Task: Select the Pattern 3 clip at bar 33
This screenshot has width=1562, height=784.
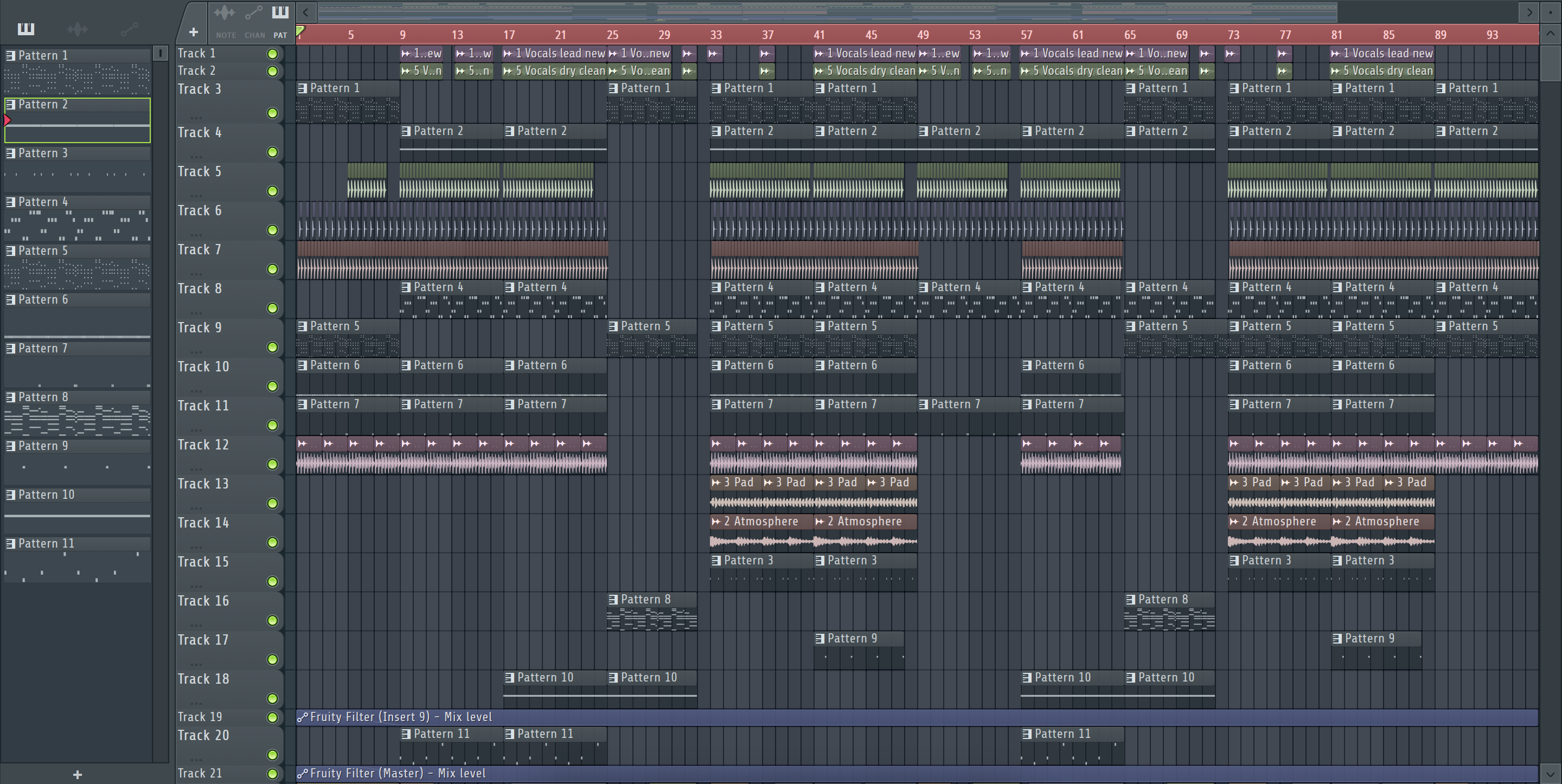Action: point(761,572)
